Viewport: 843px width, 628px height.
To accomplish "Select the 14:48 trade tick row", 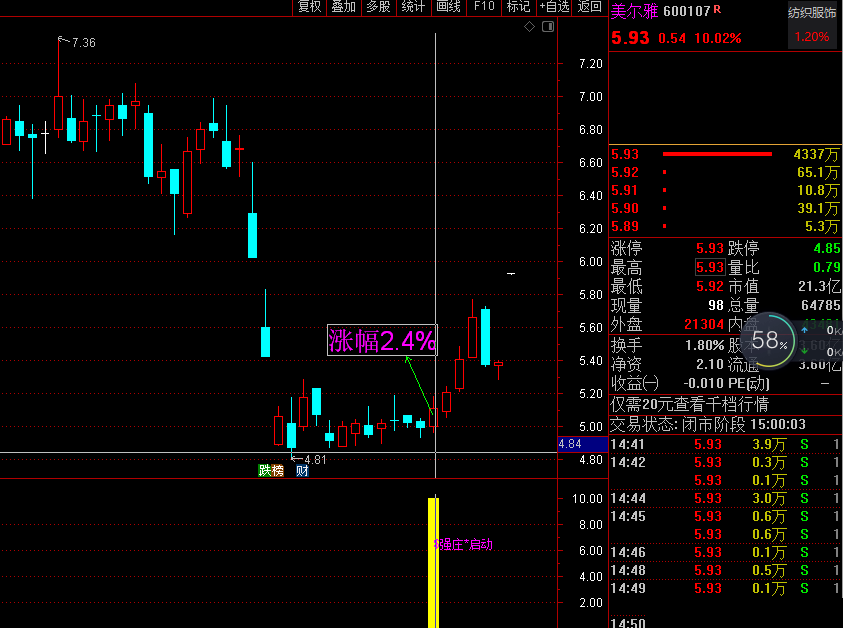I will [x=725, y=570].
